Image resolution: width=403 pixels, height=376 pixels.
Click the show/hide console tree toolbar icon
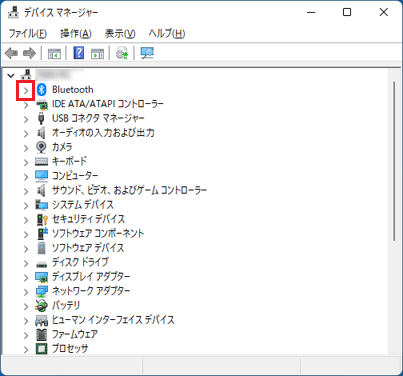click(x=54, y=53)
